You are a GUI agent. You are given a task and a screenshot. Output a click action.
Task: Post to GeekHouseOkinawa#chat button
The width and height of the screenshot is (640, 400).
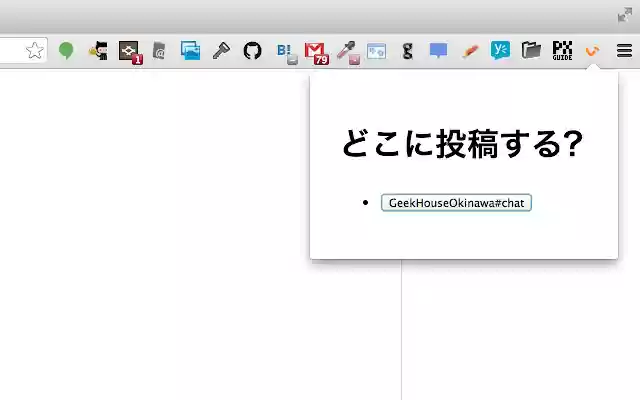click(x=456, y=203)
